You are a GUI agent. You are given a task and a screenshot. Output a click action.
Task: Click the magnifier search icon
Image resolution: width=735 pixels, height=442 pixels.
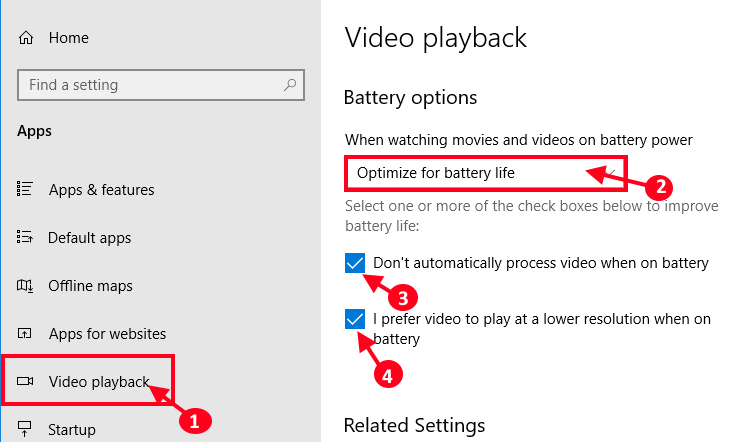(290, 85)
